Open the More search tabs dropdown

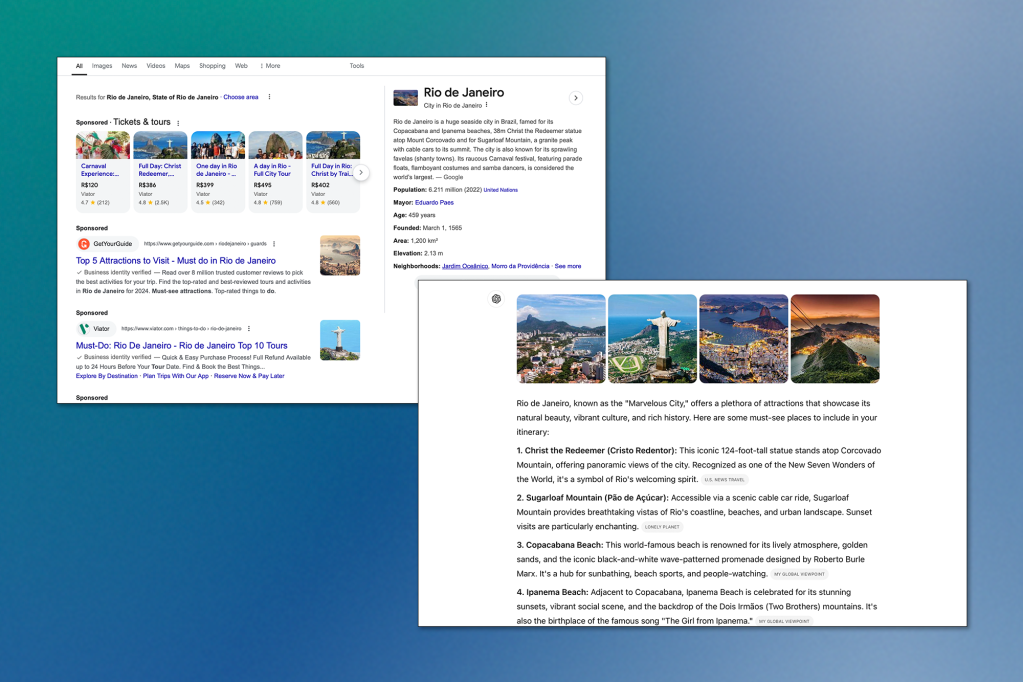[270, 66]
